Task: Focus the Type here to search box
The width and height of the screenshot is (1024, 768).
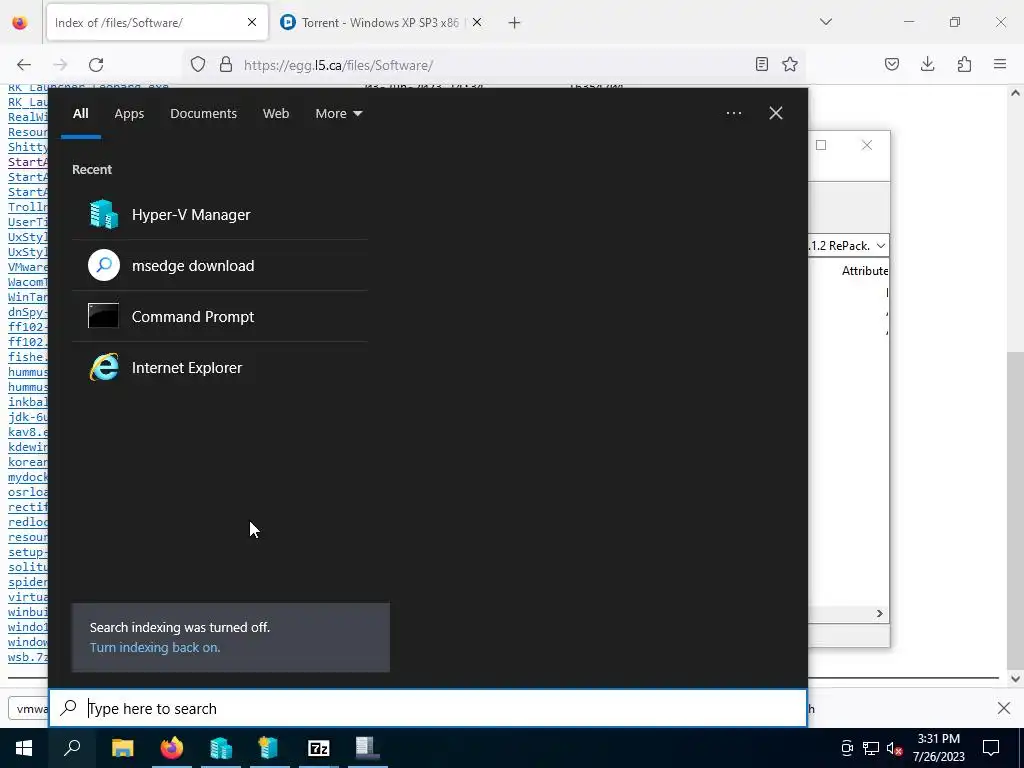Action: tap(428, 709)
